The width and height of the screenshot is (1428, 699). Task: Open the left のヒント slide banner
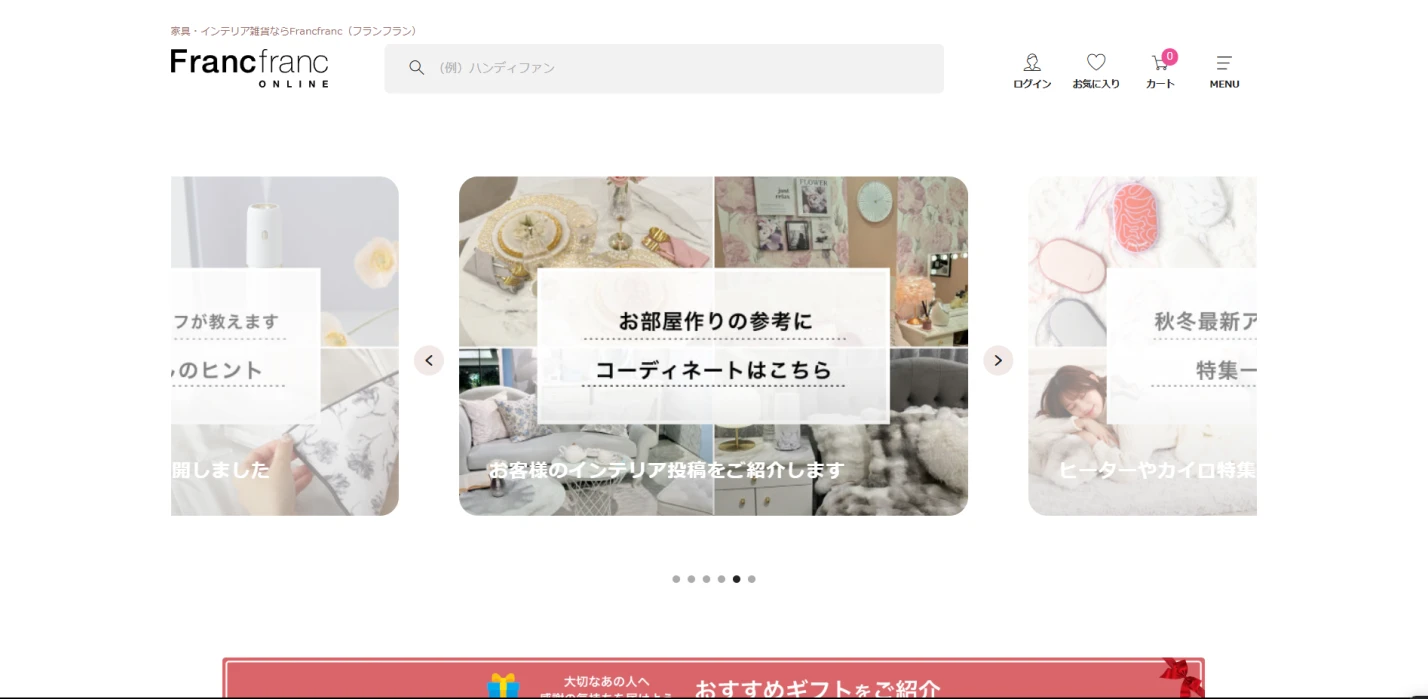tap(285, 346)
